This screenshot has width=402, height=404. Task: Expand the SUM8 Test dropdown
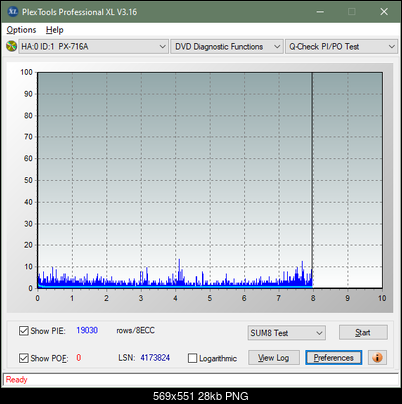click(x=287, y=333)
